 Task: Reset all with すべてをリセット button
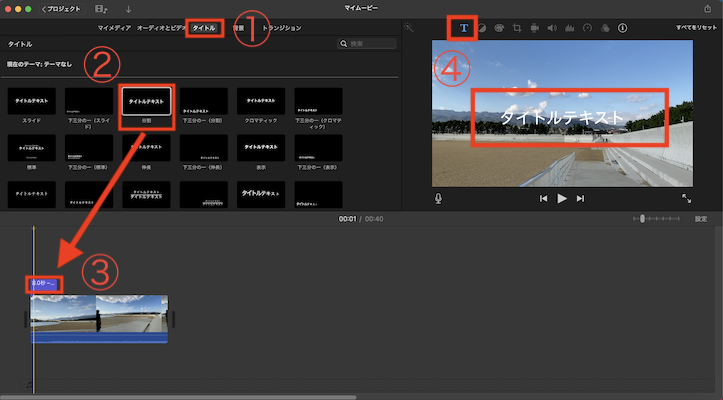point(696,28)
